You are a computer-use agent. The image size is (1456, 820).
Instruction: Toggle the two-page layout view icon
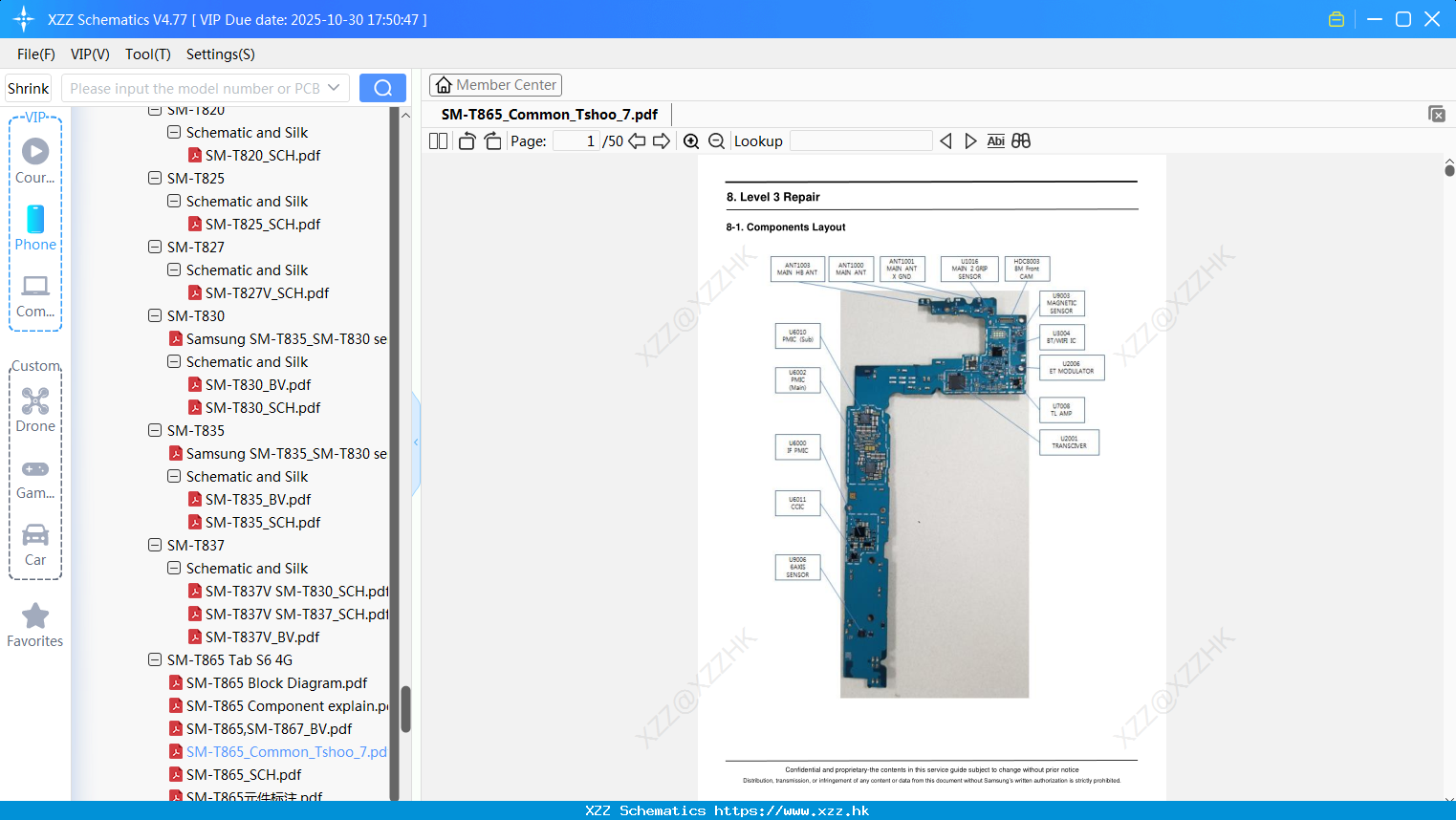(x=438, y=140)
